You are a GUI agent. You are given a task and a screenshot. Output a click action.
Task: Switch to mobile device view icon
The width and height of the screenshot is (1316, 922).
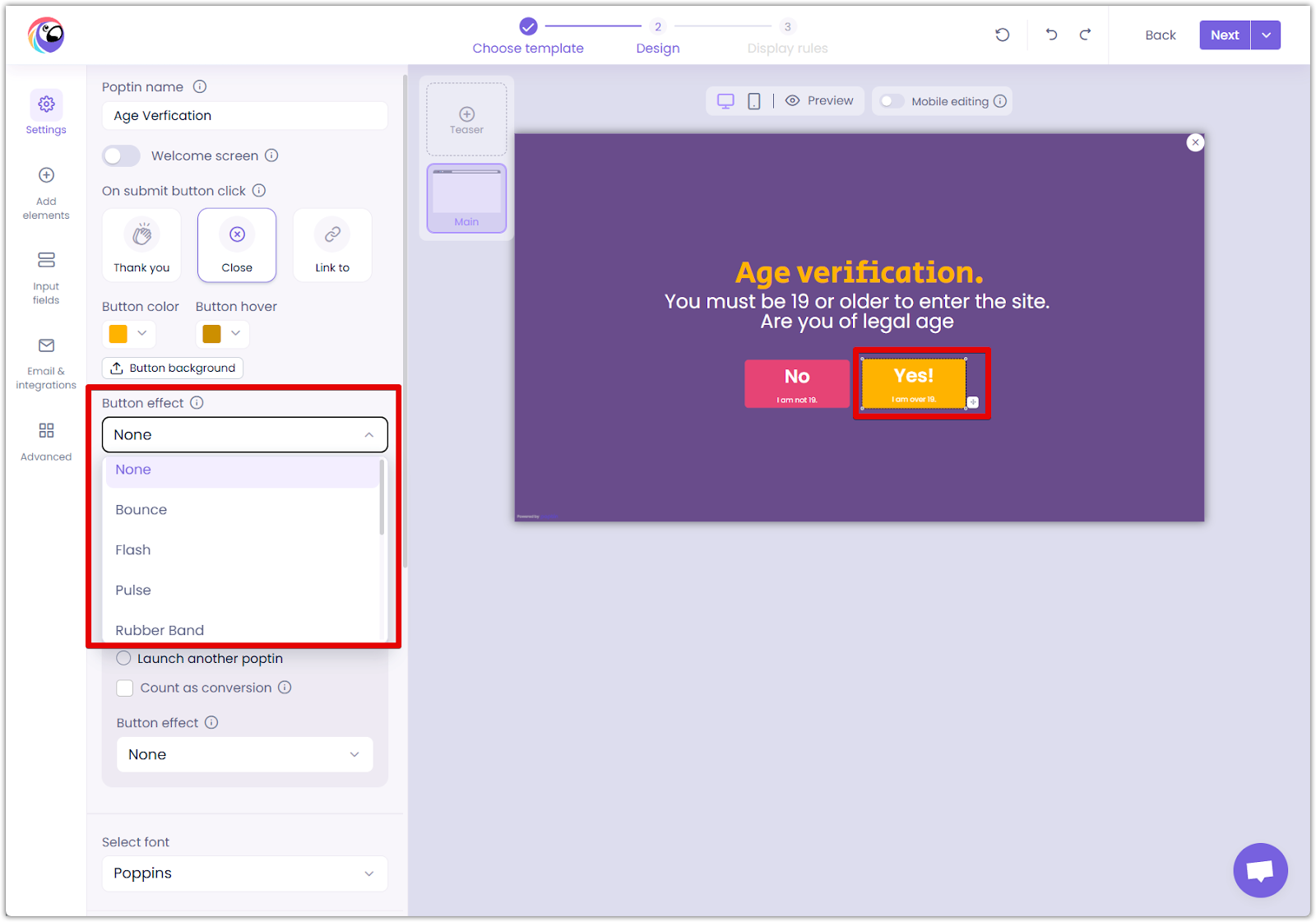(x=753, y=101)
